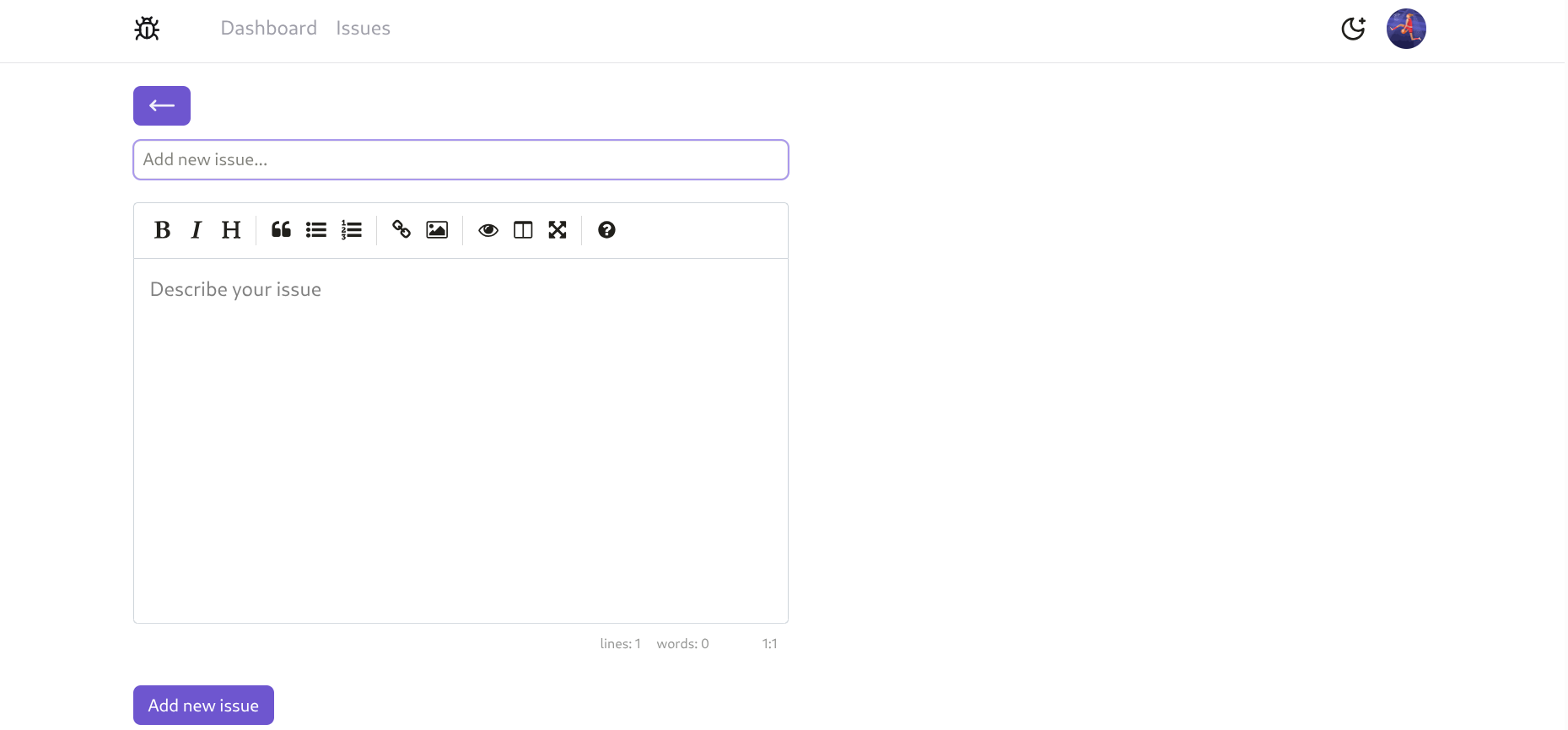Click the purple back arrow button
This screenshot has height=730, width=1568.
(x=162, y=105)
